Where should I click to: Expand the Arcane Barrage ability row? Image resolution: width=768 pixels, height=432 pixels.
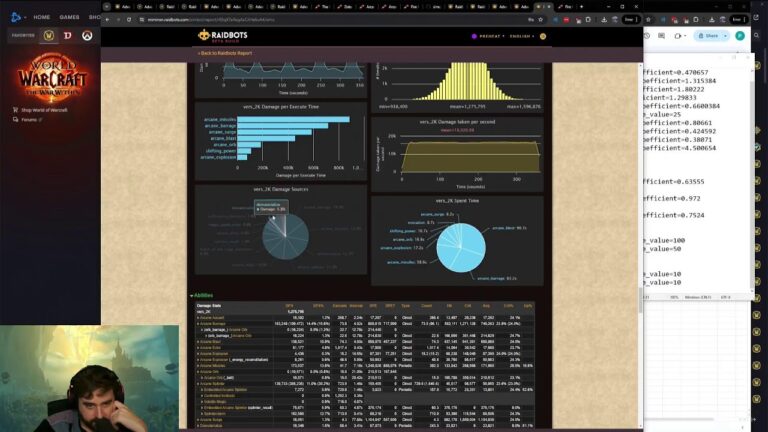click(212, 324)
